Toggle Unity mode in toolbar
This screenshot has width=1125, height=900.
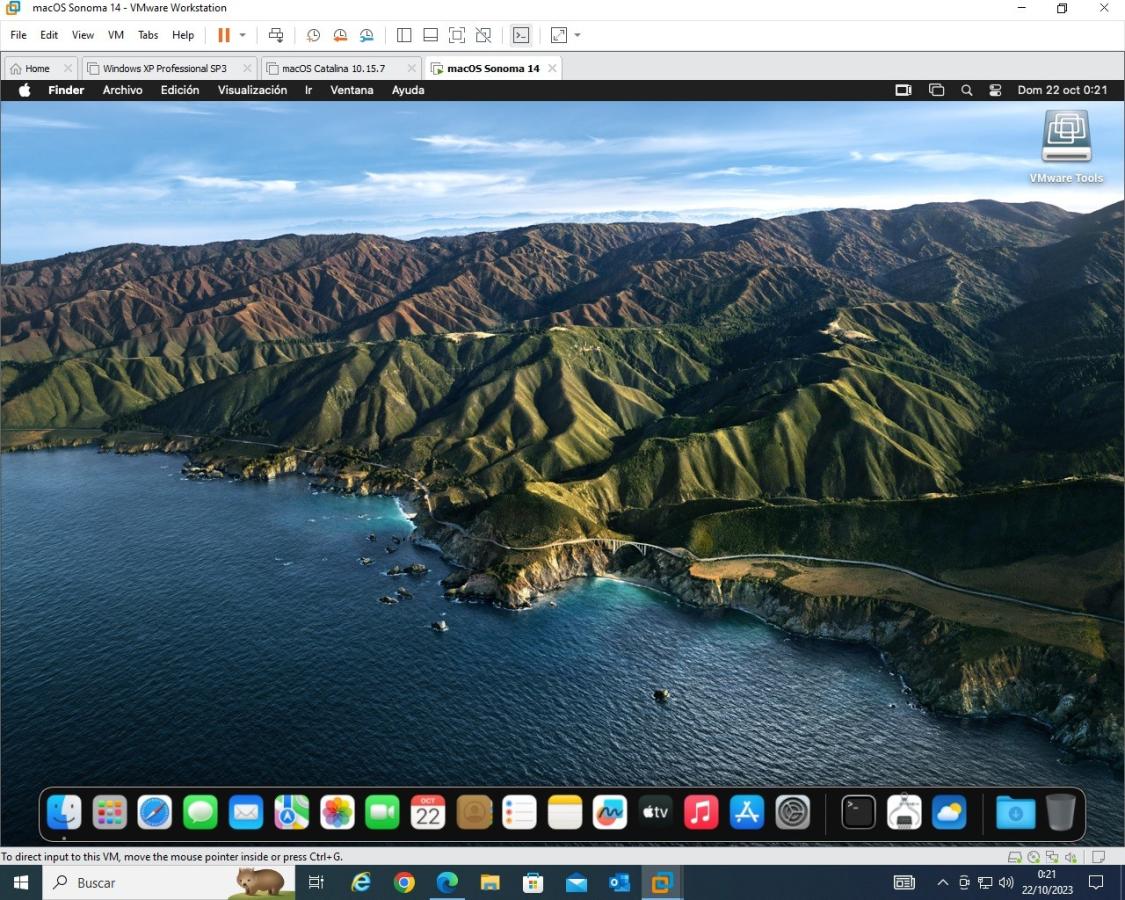(x=483, y=35)
